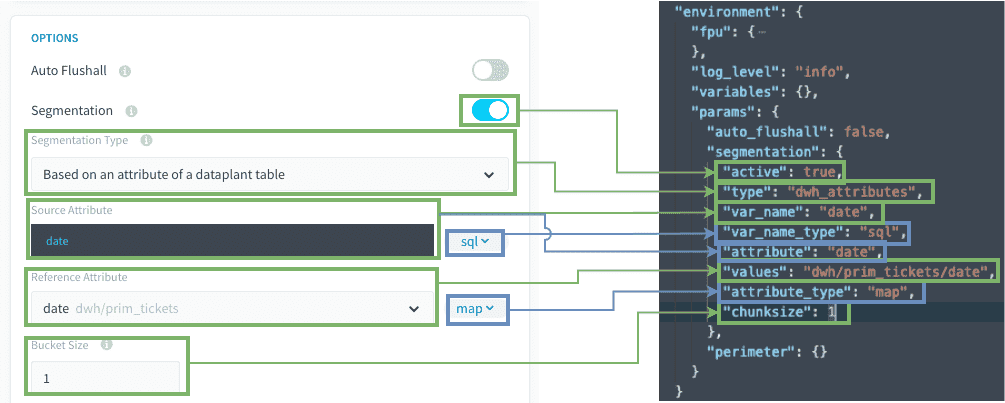The height and width of the screenshot is (403, 1005).
Task: Click the OPTIONS section header
Action: click(x=54, y=38)
